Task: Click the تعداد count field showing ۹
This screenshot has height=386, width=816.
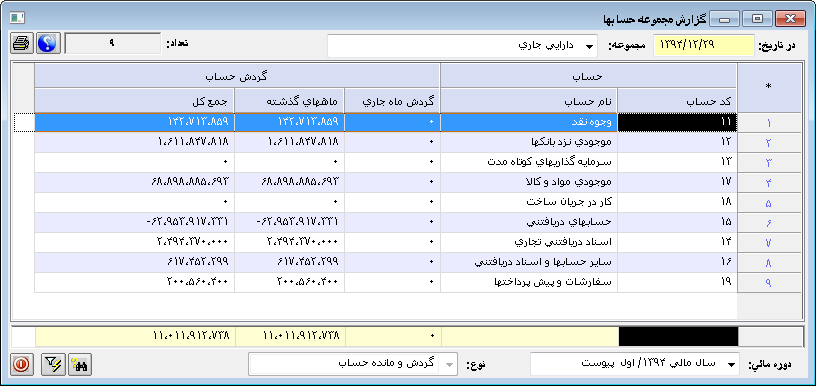Action: [x=112, y=43]
